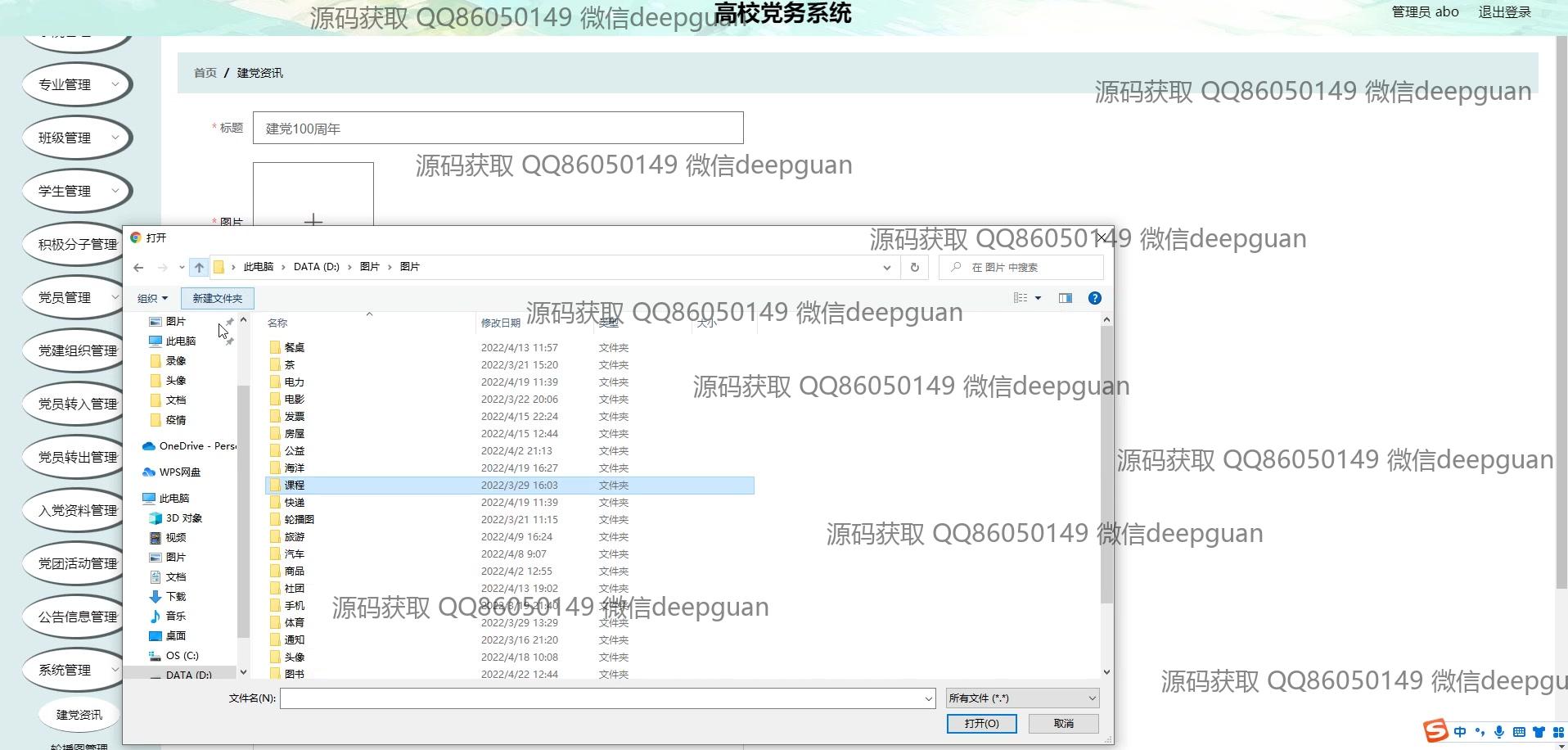
Task: Select 3D 对象 in navigation pane
Action: (x=176, y=518)
